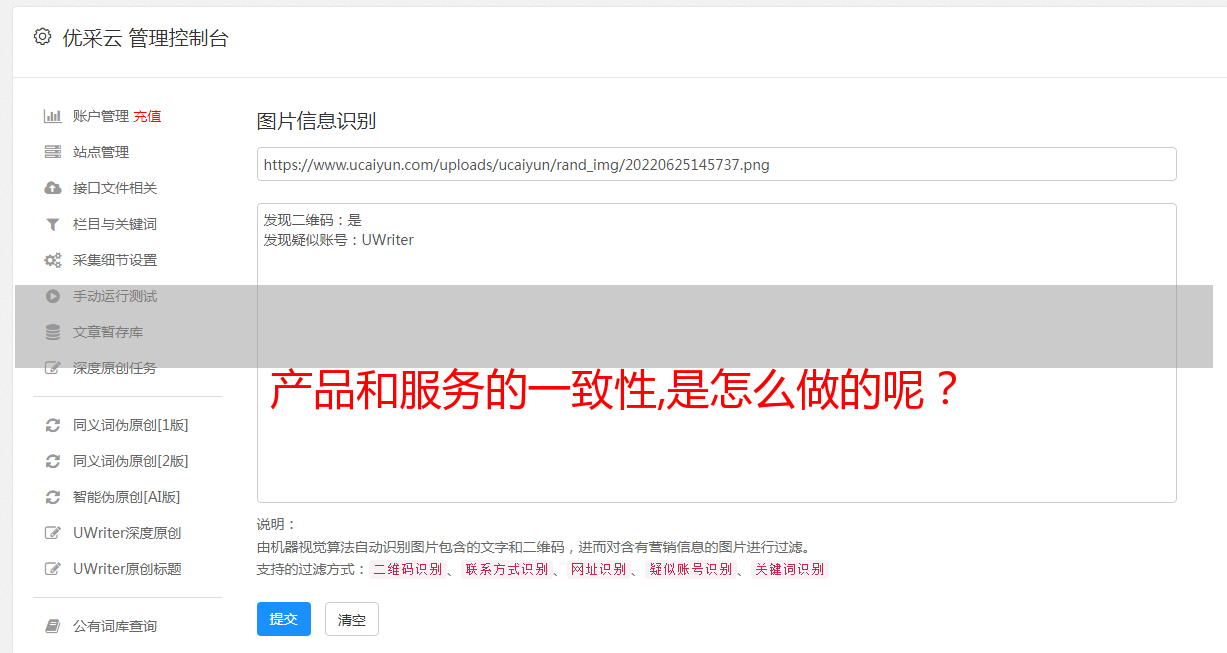Screen dimensions: 1227x653
Task: Click the 说明： label
Action: coord(277,524)
